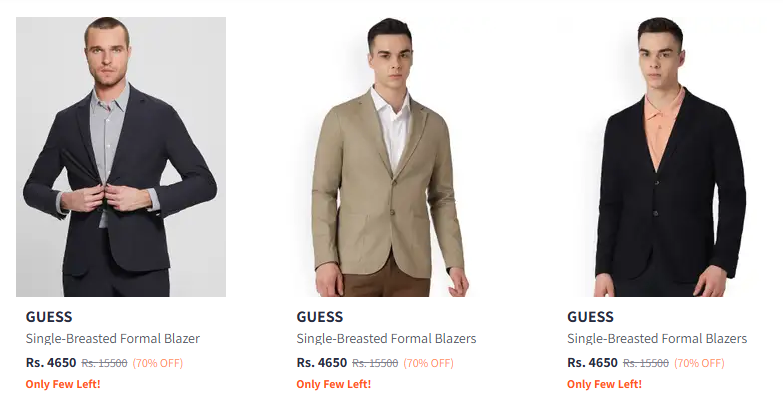This screenshot has width=783, height=409.
Task: Click GUESS brand under the beige blazer
Action: point(320,317)
